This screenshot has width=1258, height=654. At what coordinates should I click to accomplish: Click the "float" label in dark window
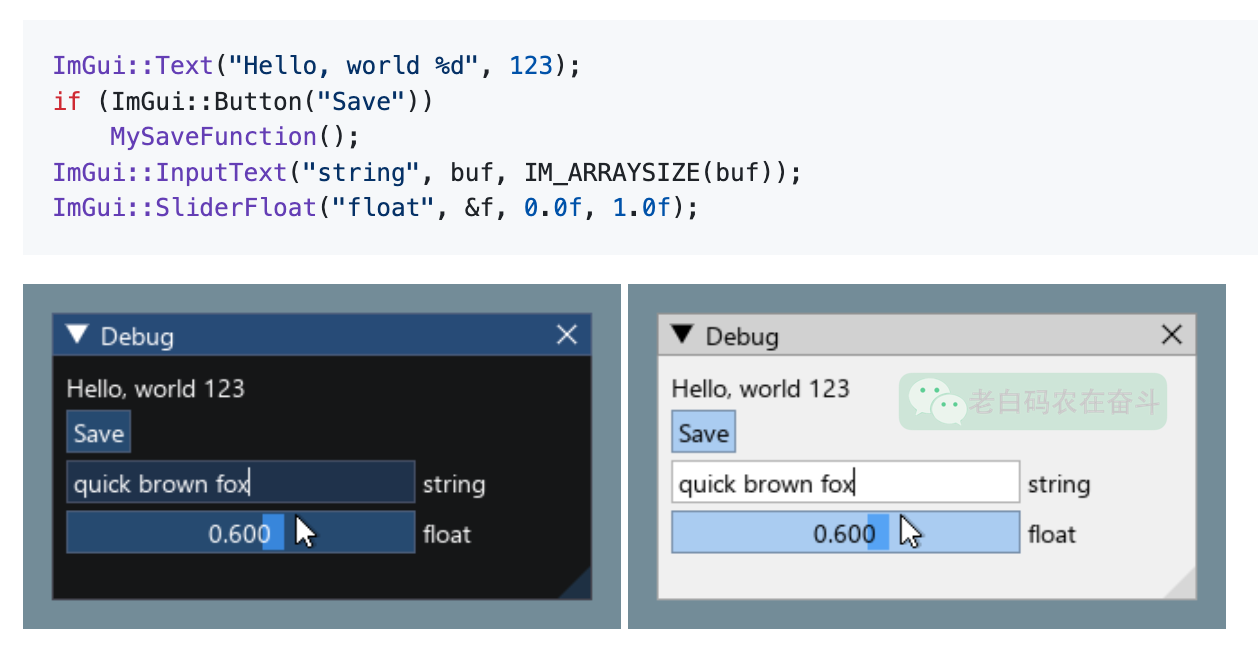pos(447,534)
